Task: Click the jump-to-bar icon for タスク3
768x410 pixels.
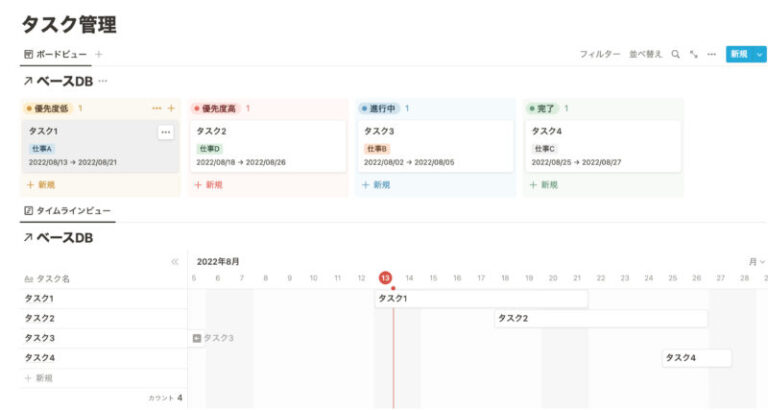Action: click(197, 338)
